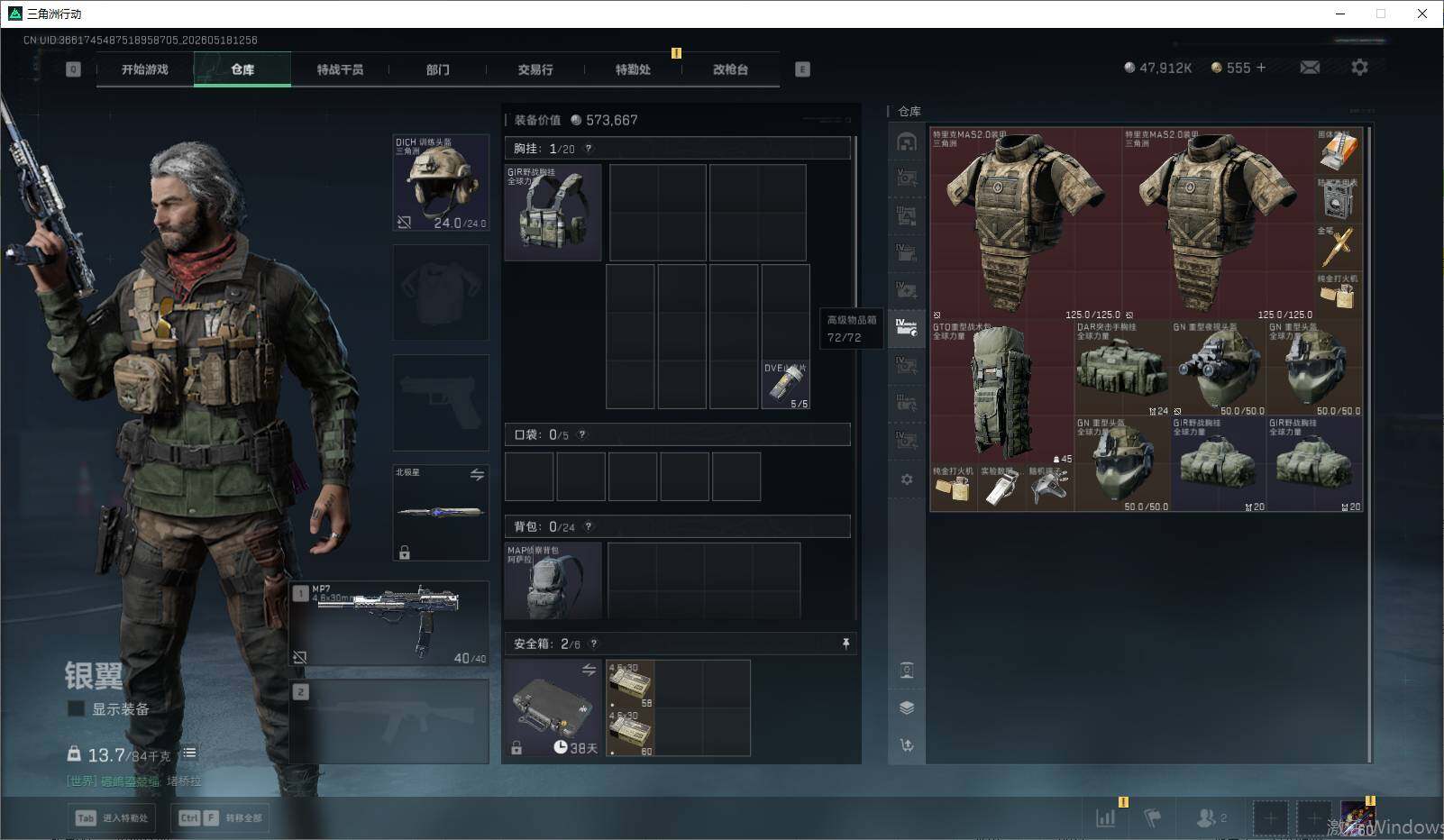Select the equipped GIR野战胸挂 chest rig
The height and width of the screenshot is (840, 1444).
(553, 213)
